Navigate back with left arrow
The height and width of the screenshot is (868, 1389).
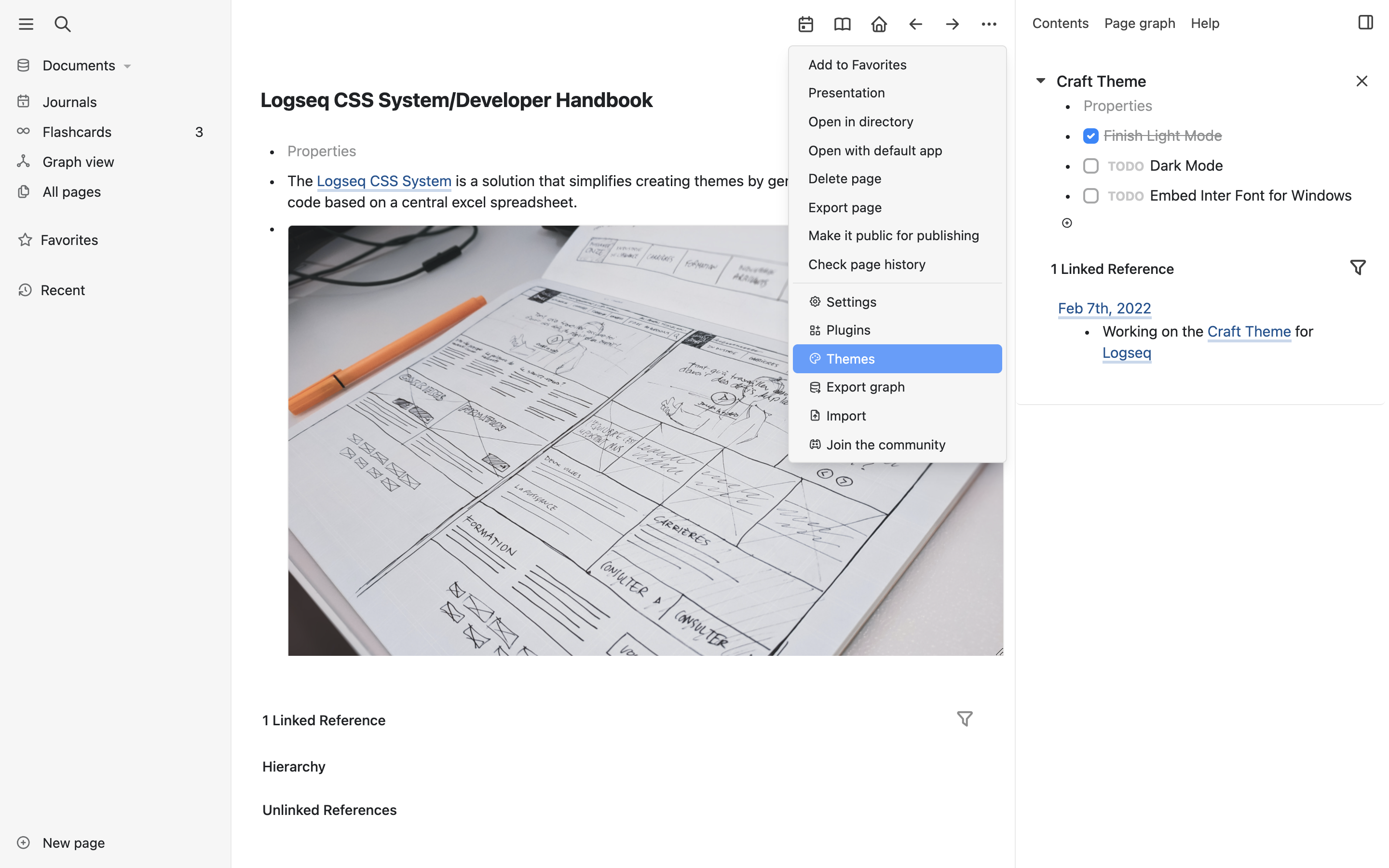pyautogui.click(x=915, y=24)
